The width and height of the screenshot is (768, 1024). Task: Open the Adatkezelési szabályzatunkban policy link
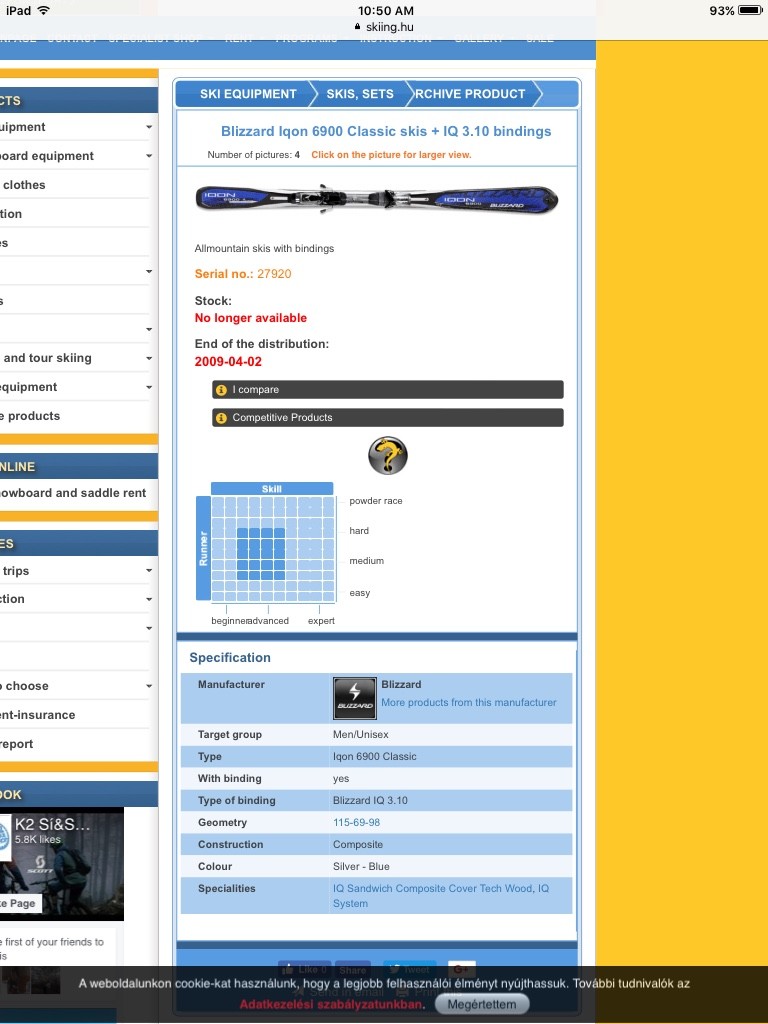click(x=330, y=1004)
